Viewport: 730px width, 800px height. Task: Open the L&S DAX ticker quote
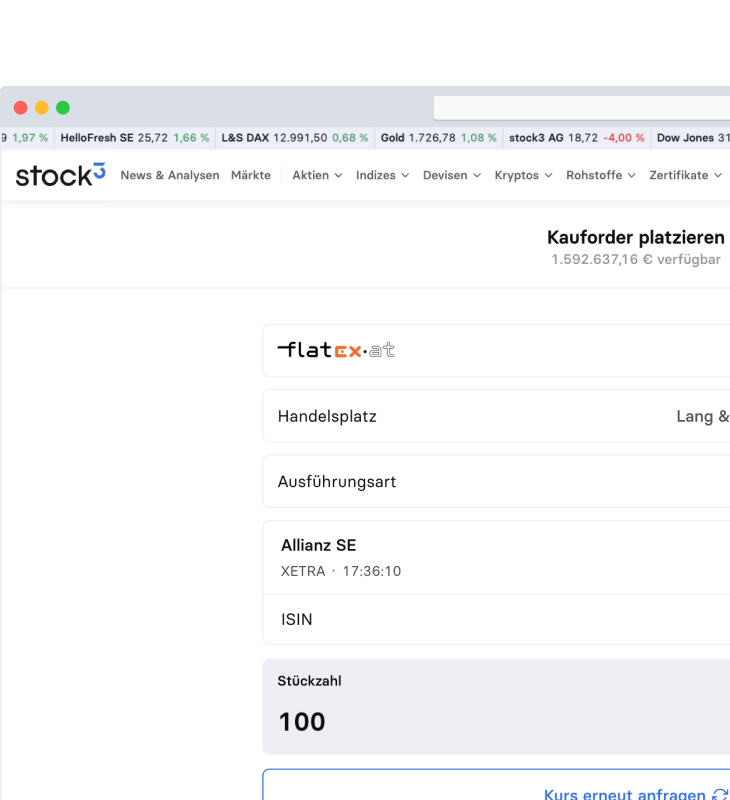click(x=294, y=138)
